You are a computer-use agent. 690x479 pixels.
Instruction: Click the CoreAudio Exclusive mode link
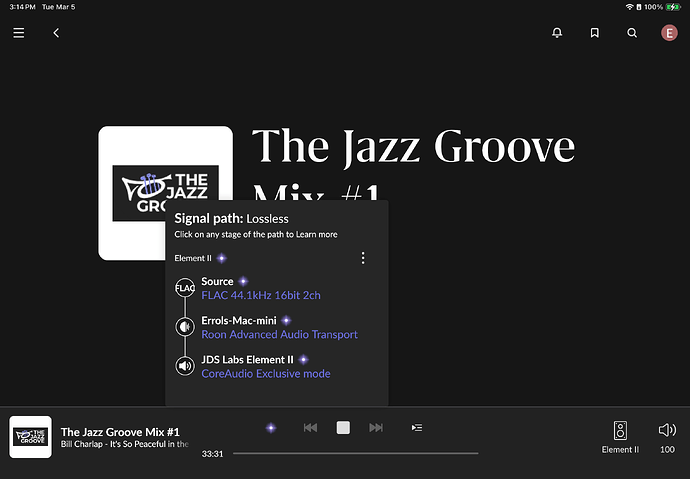(x=266, y=373)
